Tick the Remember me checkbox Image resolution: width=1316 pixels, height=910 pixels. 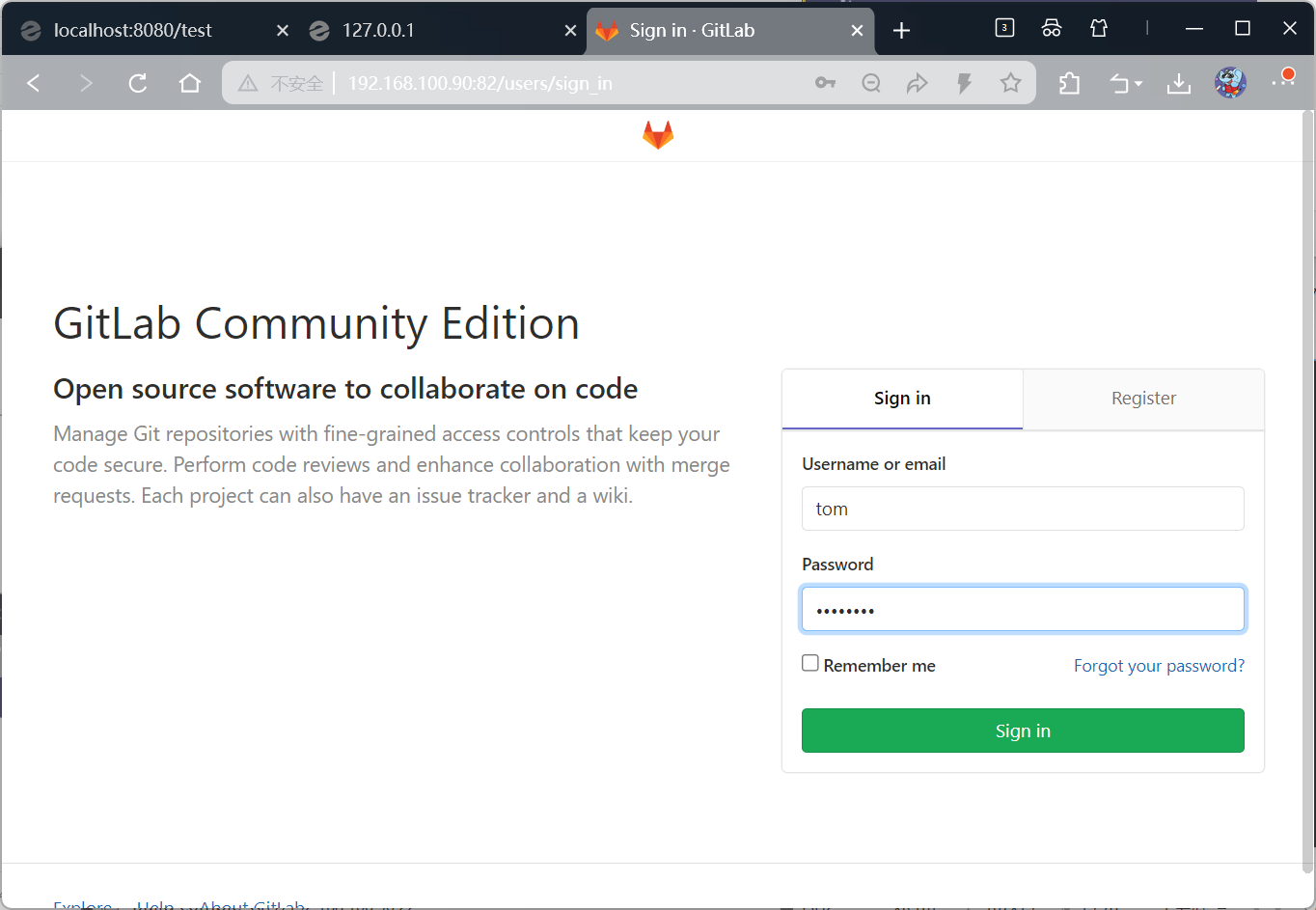pyautogui.click(x=810, y=663)
